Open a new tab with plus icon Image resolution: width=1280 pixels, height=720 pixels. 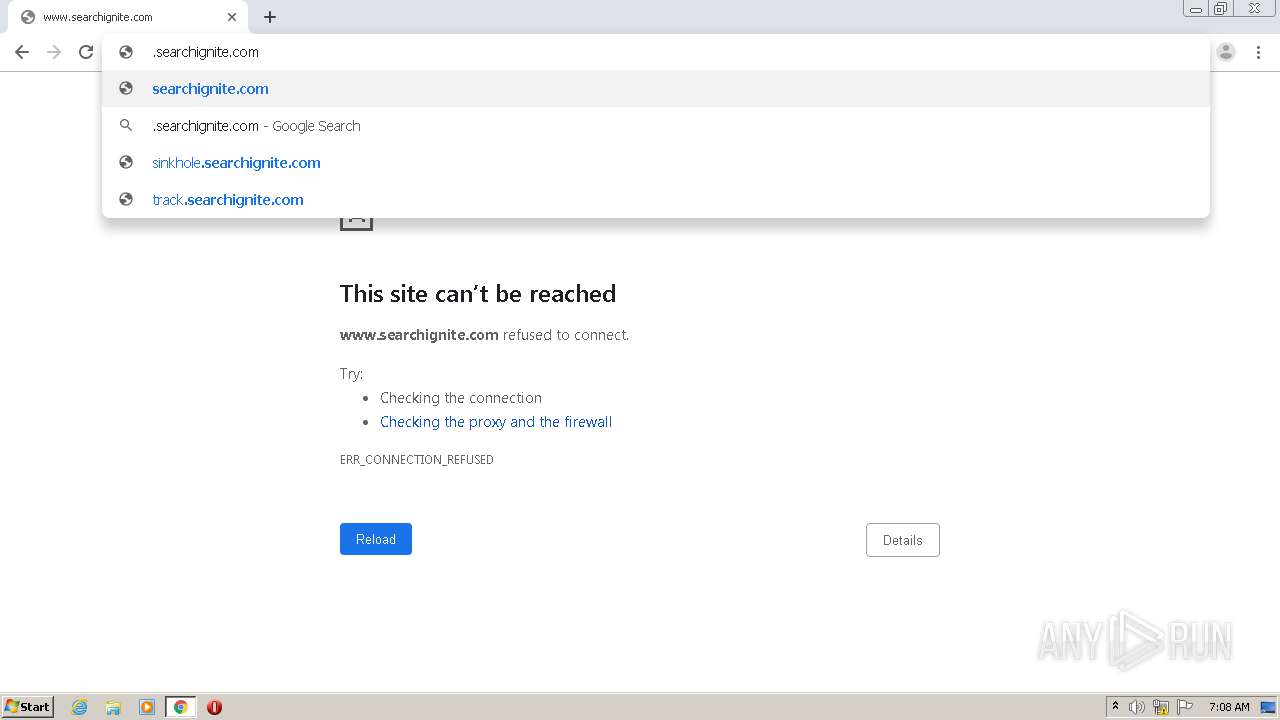click(x=270, y=17)
